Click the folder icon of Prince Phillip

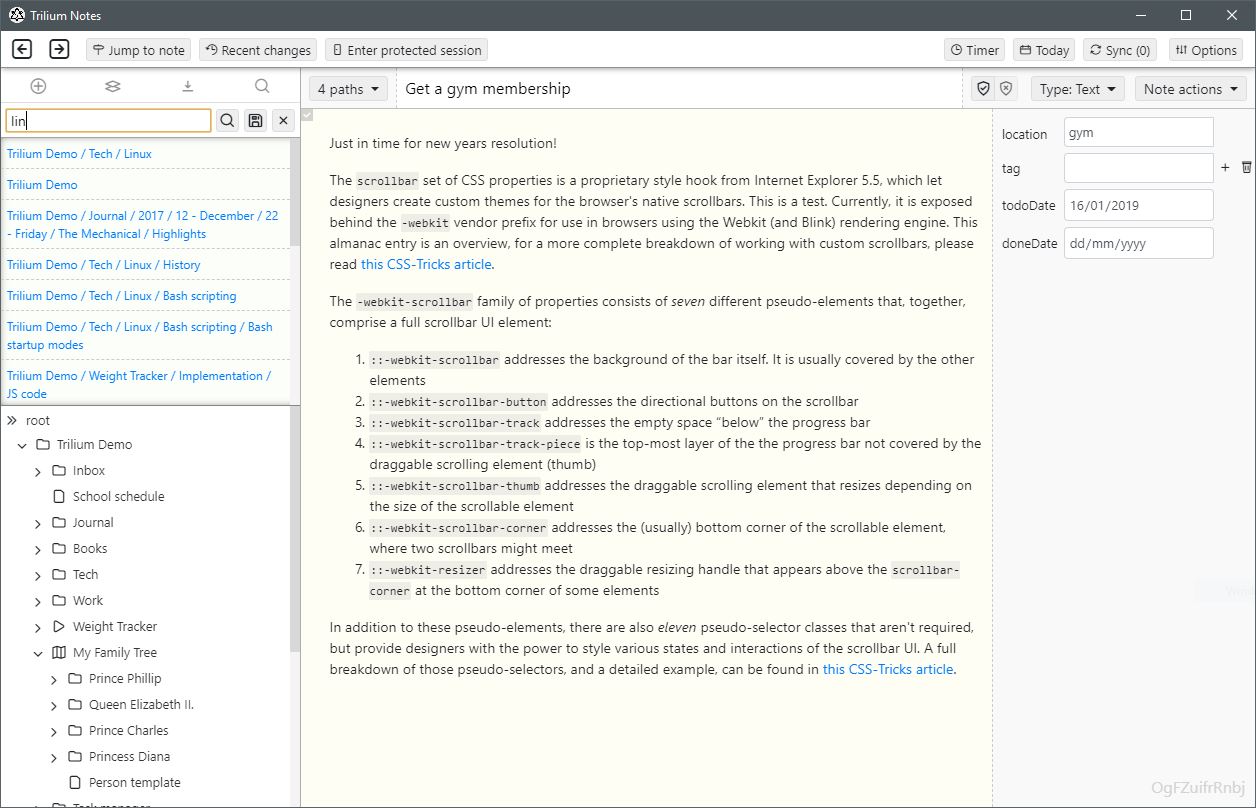pyautogui.click(x=75, y=678)
